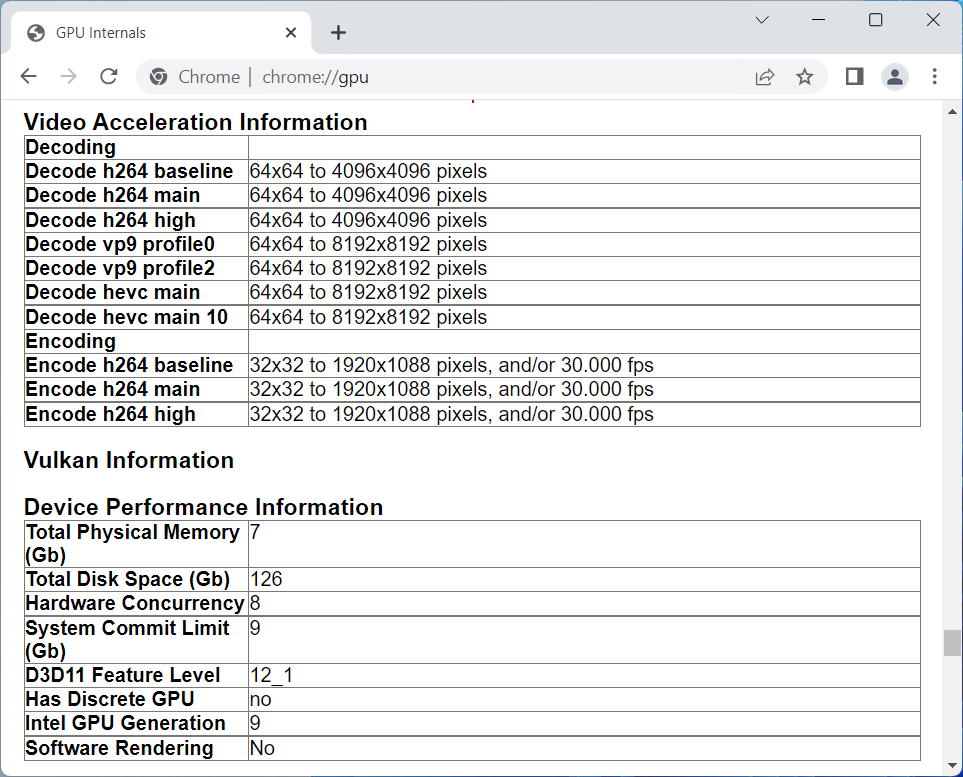Open the tab search chevron
963x777 pixels.
pyautogui.click(x=762, y=20)
